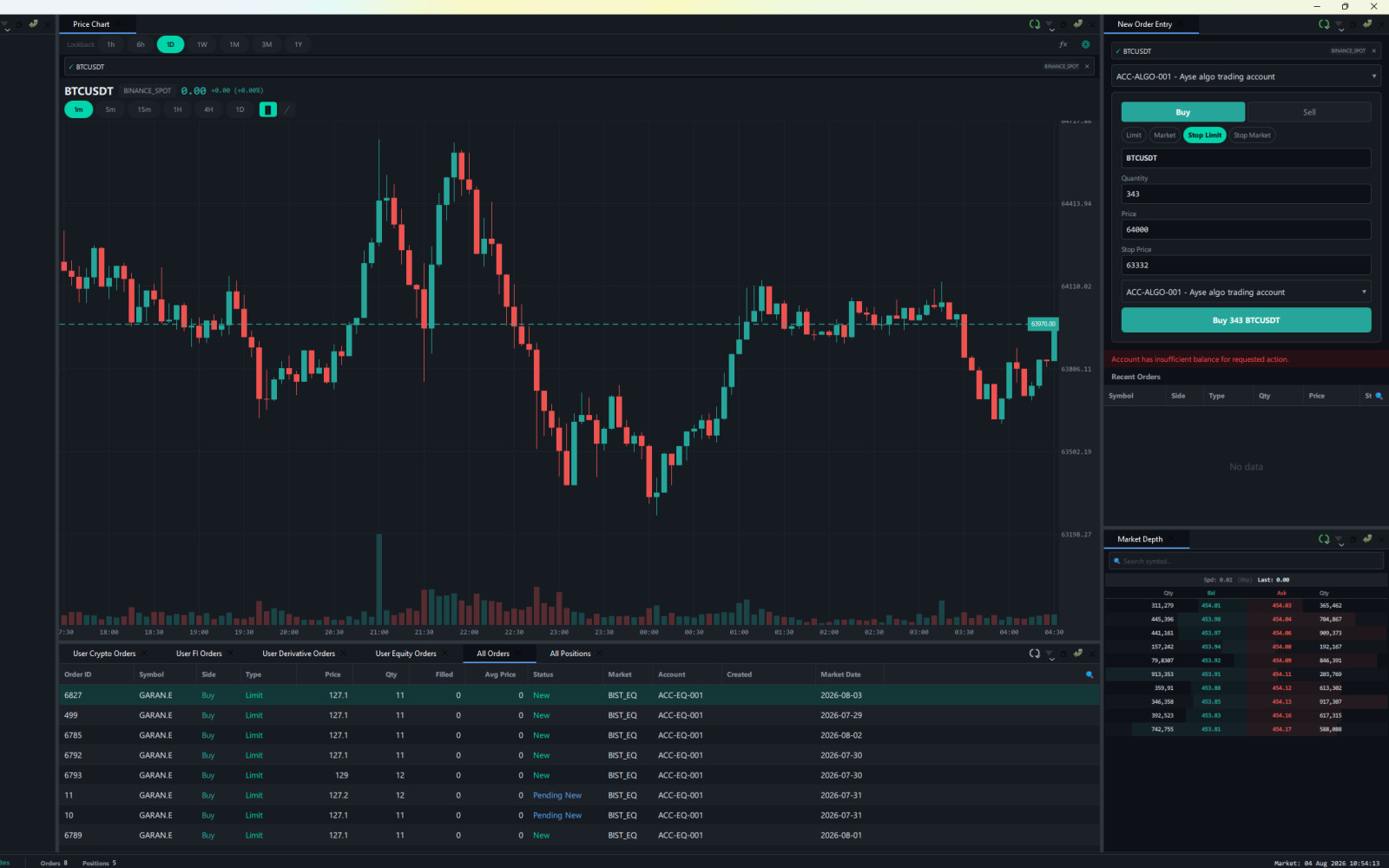
Task: Click the Quantity input field showing 343
Action: pos(1246,194)
